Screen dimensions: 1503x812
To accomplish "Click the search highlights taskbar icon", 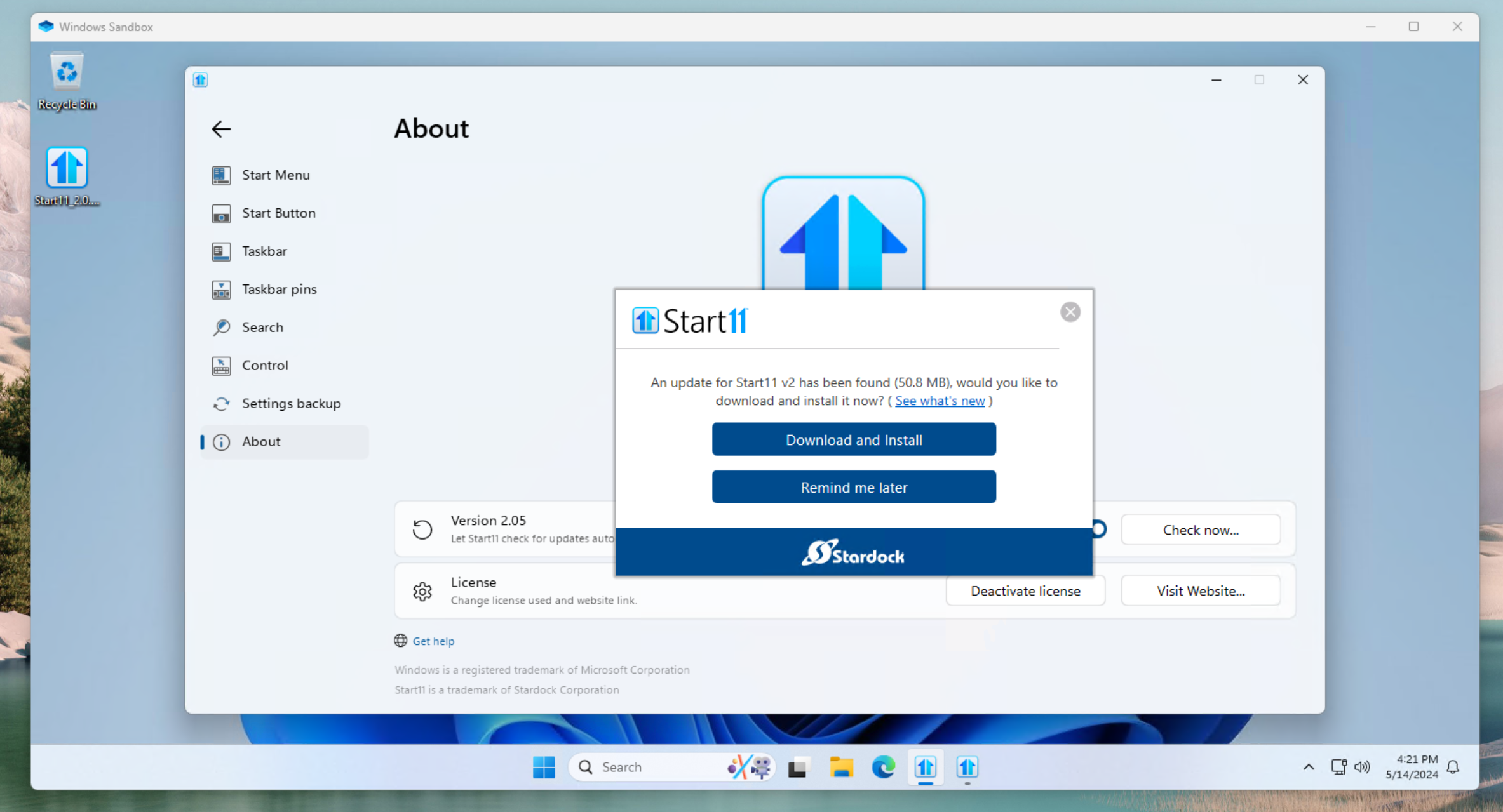I will click(750, 767).
